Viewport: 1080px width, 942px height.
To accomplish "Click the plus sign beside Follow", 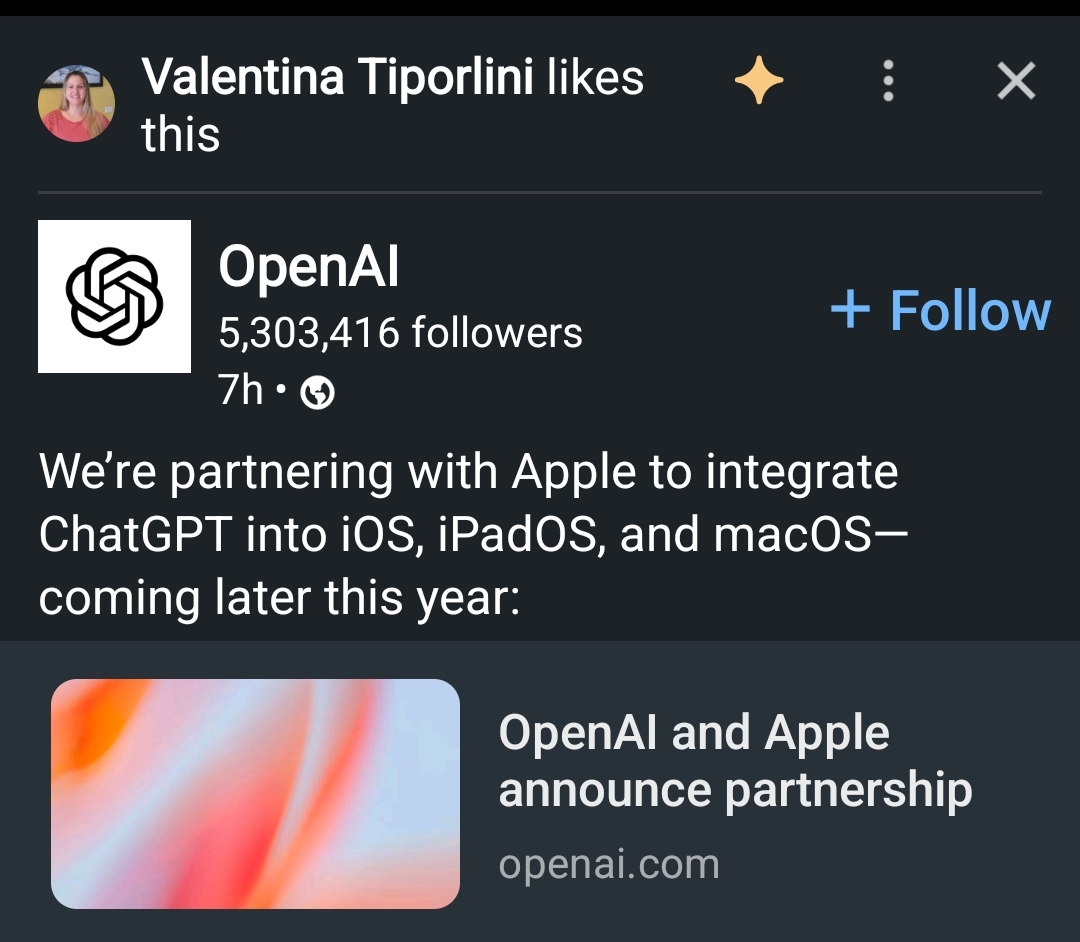I will 850,310.
